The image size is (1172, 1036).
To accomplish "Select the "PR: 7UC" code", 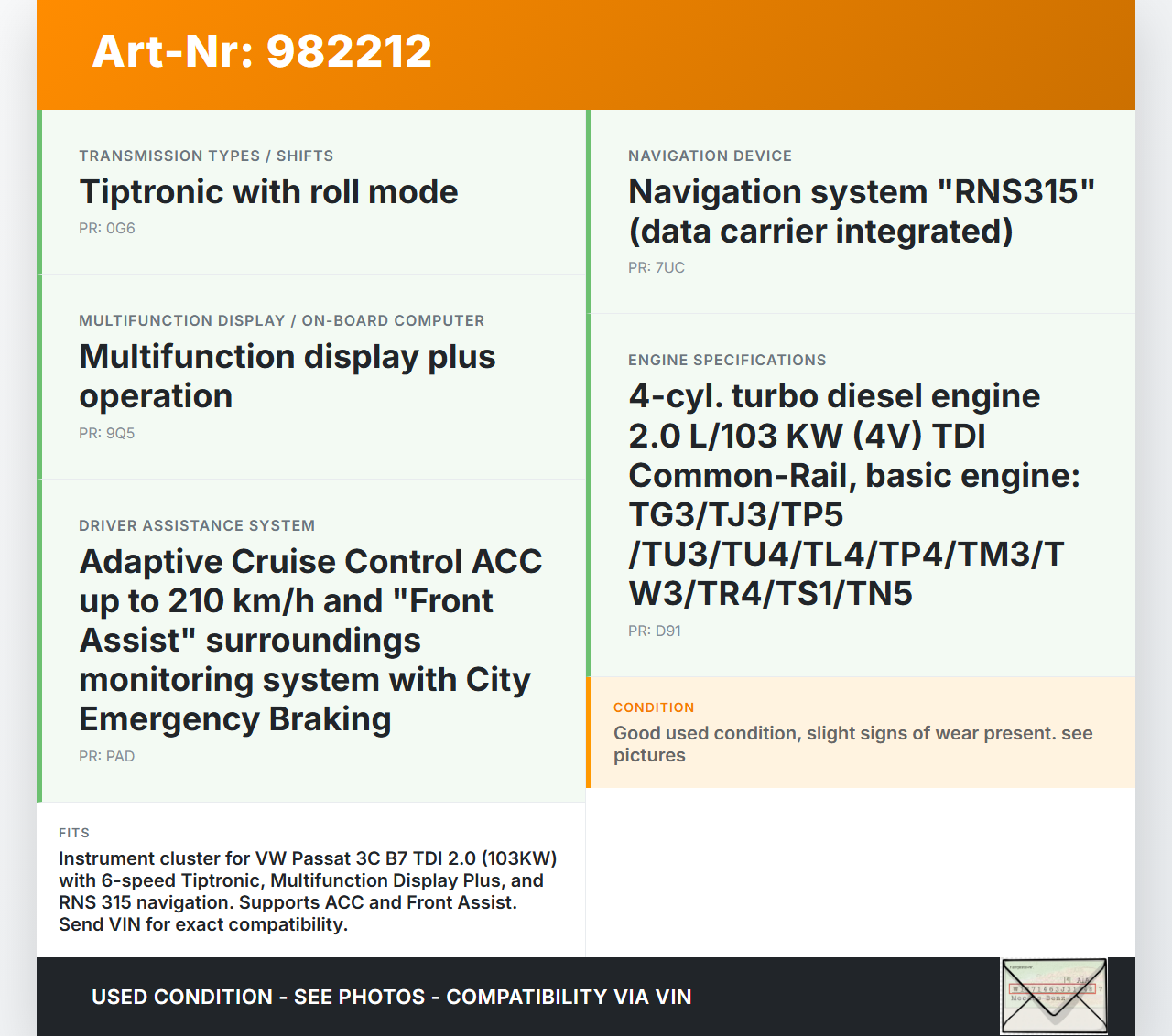I will click(x=657, y=268).
